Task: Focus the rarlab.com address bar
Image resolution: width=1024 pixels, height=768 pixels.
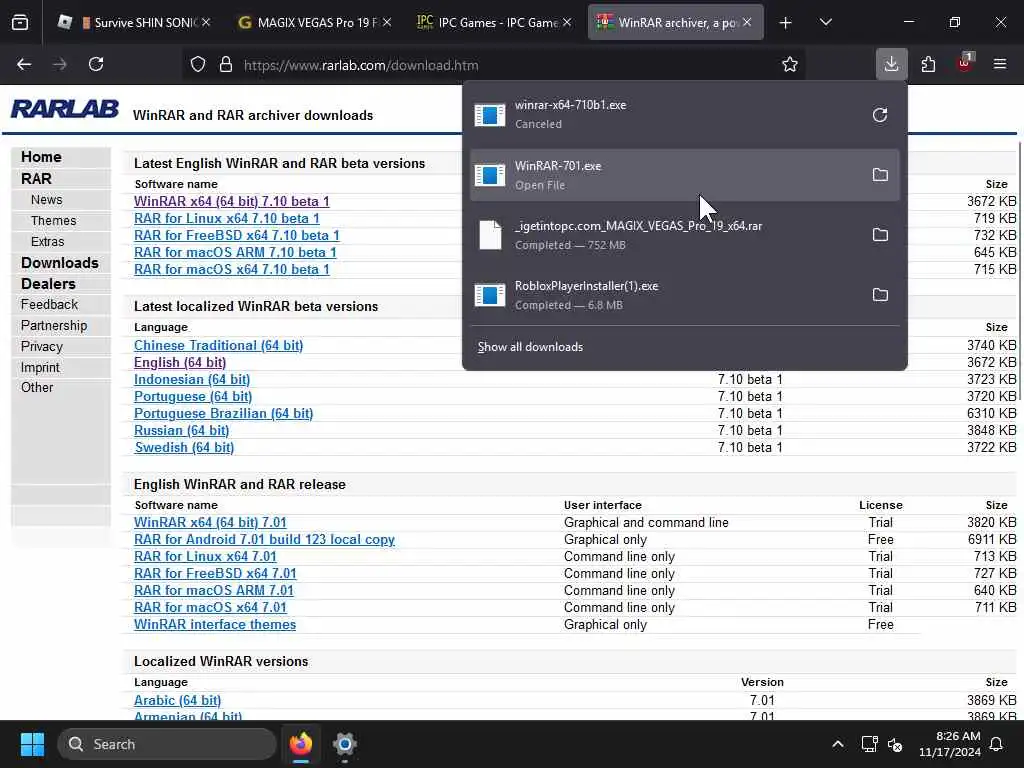Action: pyautogui.click(x=496, y=65)
